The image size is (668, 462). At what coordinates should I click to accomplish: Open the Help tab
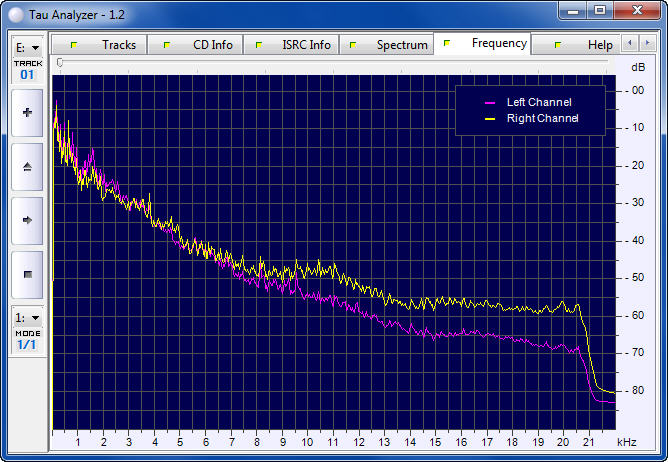576,45
